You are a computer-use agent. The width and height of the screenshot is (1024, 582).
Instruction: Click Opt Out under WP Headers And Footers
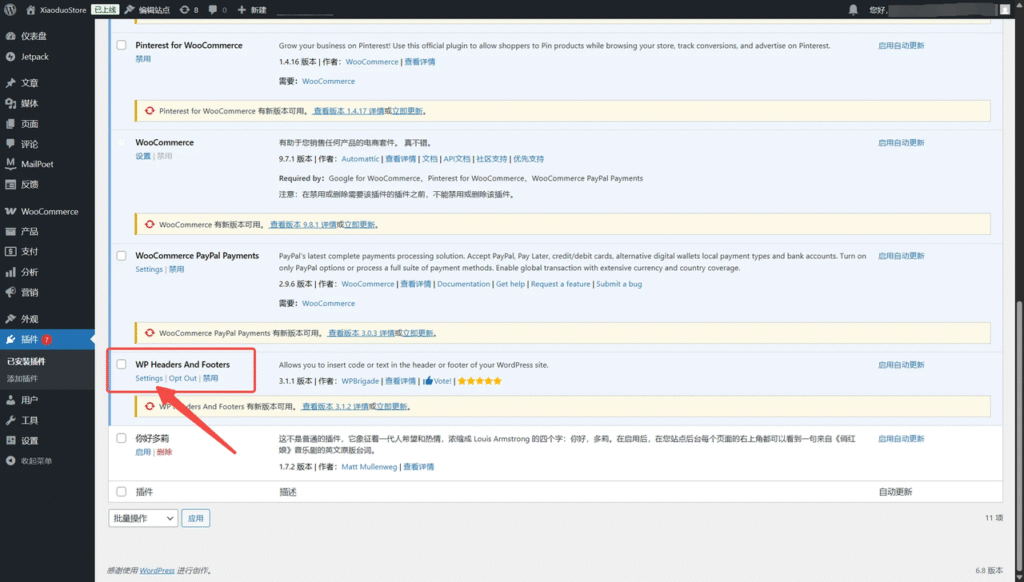tap(183, 378)
